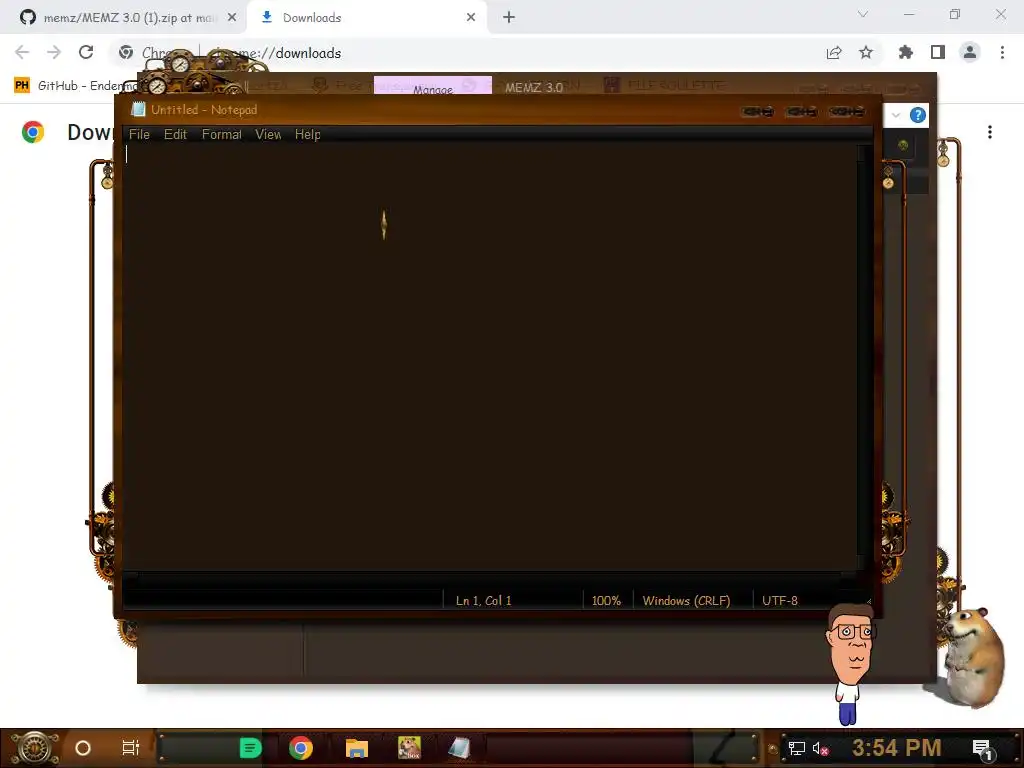Open GitHub - Endermanch bookmark
1024x768 pixels.
coord(77,86)
